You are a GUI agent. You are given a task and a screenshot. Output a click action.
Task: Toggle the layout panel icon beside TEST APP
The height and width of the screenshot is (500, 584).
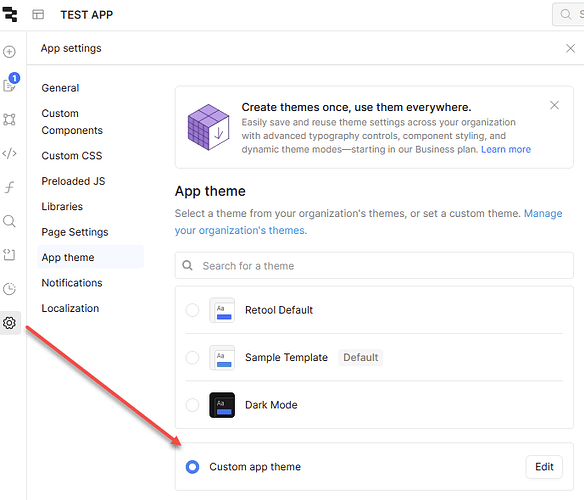(38, 15)
